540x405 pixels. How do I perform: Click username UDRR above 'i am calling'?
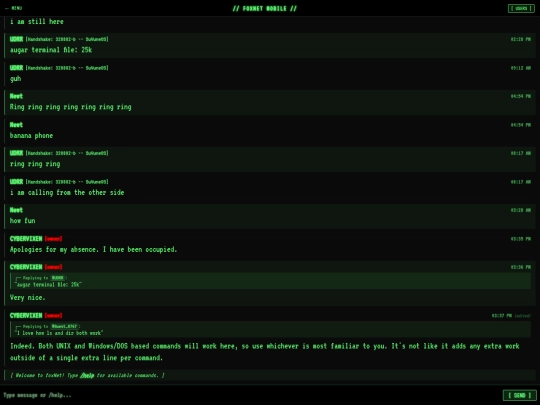16,182
